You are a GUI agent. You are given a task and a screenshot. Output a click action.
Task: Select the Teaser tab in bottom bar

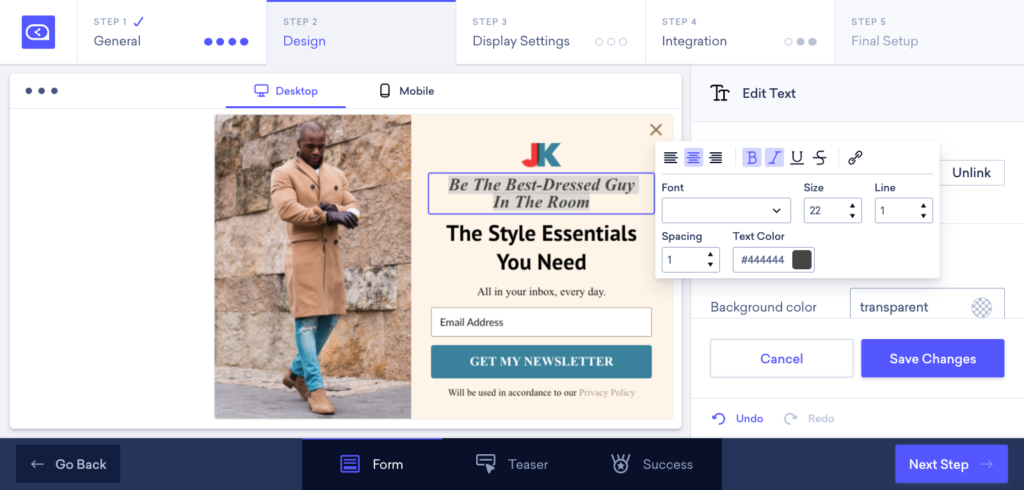(511, 465)
